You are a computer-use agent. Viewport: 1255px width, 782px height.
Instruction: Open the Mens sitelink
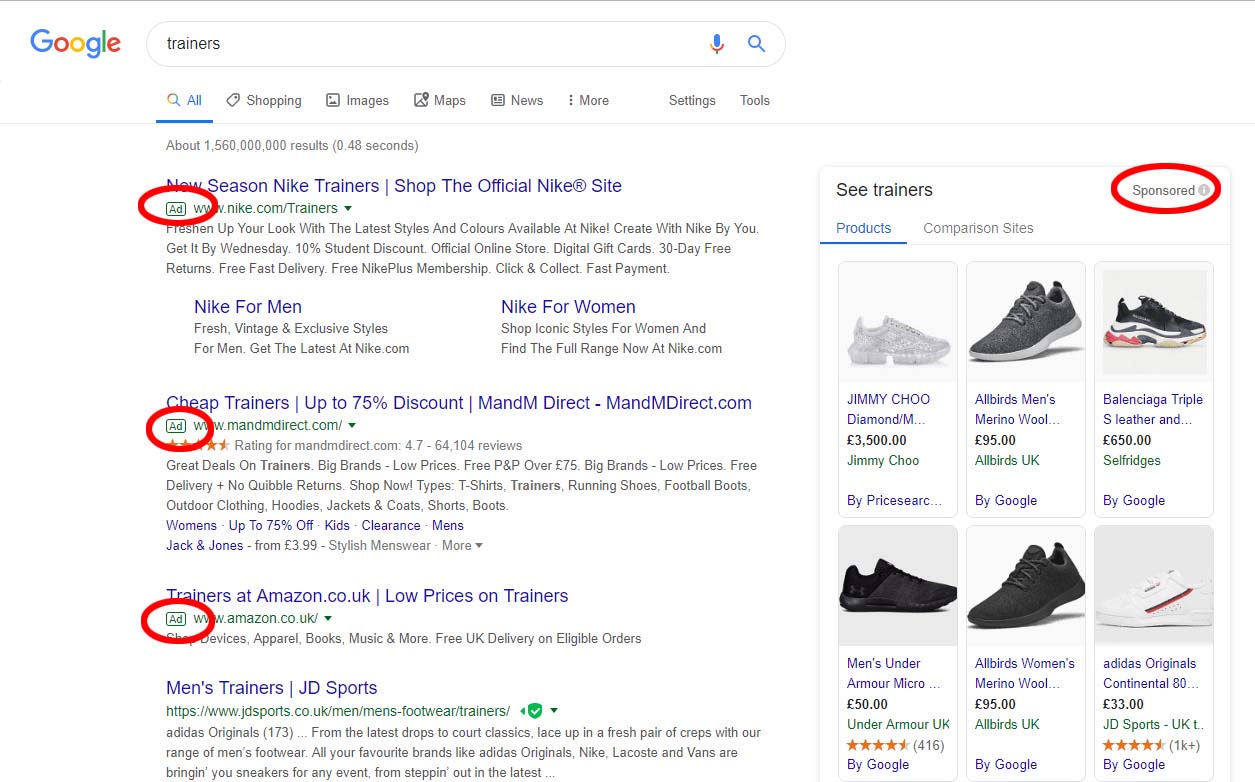click(448, 525)
